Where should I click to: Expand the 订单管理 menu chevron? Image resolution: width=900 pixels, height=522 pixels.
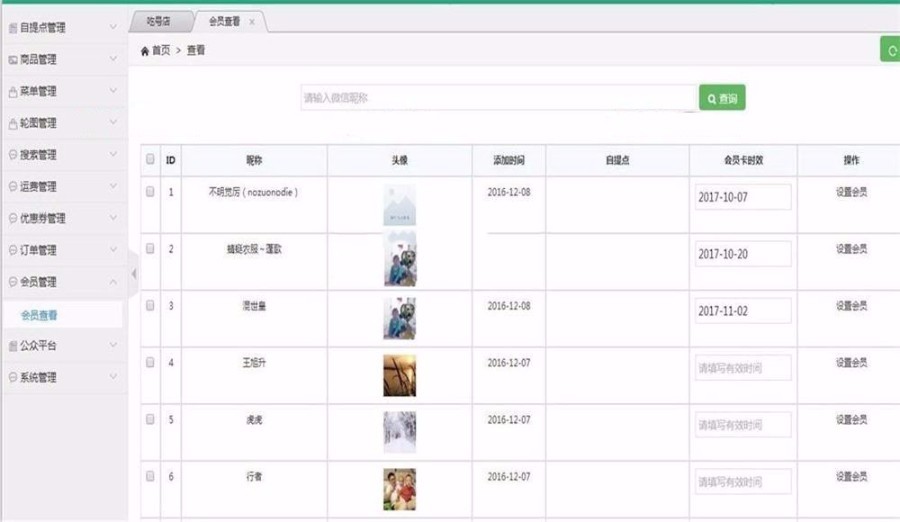click(x=113, y=250)
